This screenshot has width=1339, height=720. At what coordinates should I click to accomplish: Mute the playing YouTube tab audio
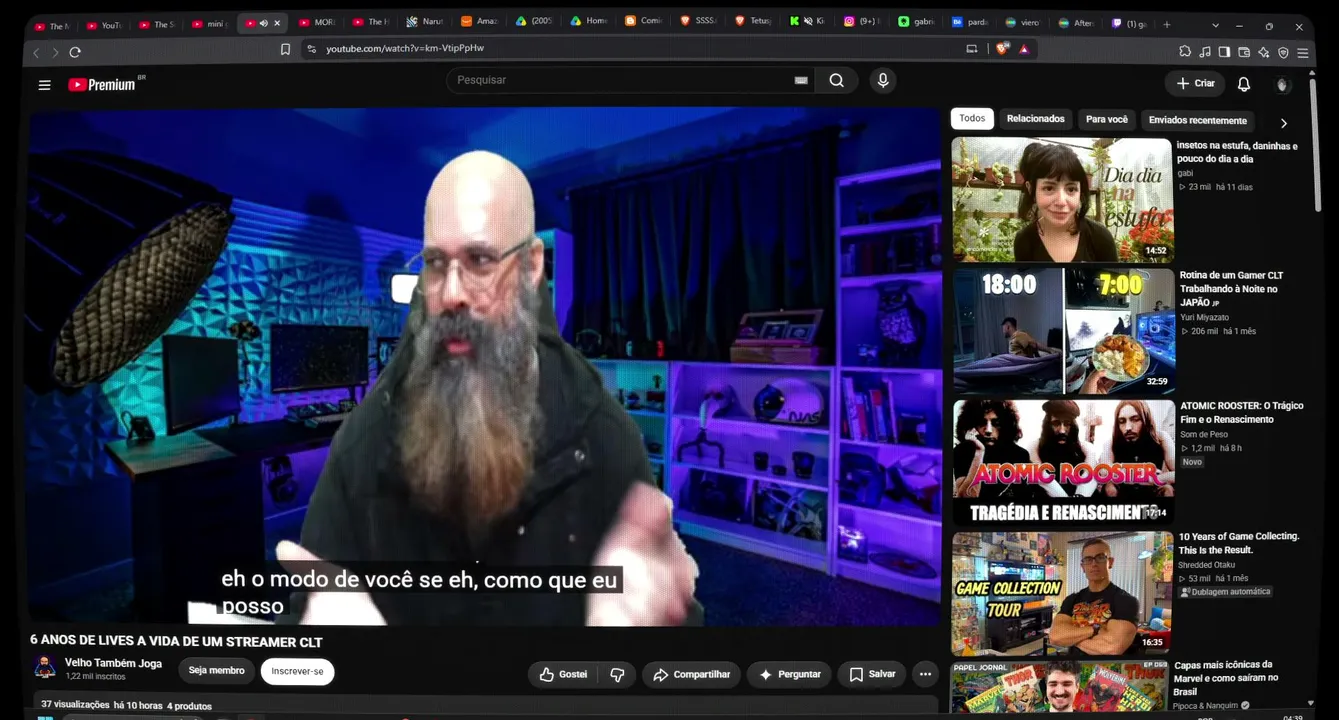[263, 23]
